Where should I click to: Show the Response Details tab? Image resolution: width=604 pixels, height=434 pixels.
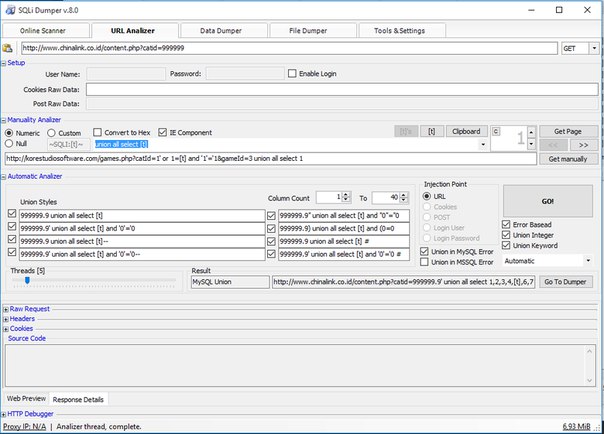coord(78,399)
